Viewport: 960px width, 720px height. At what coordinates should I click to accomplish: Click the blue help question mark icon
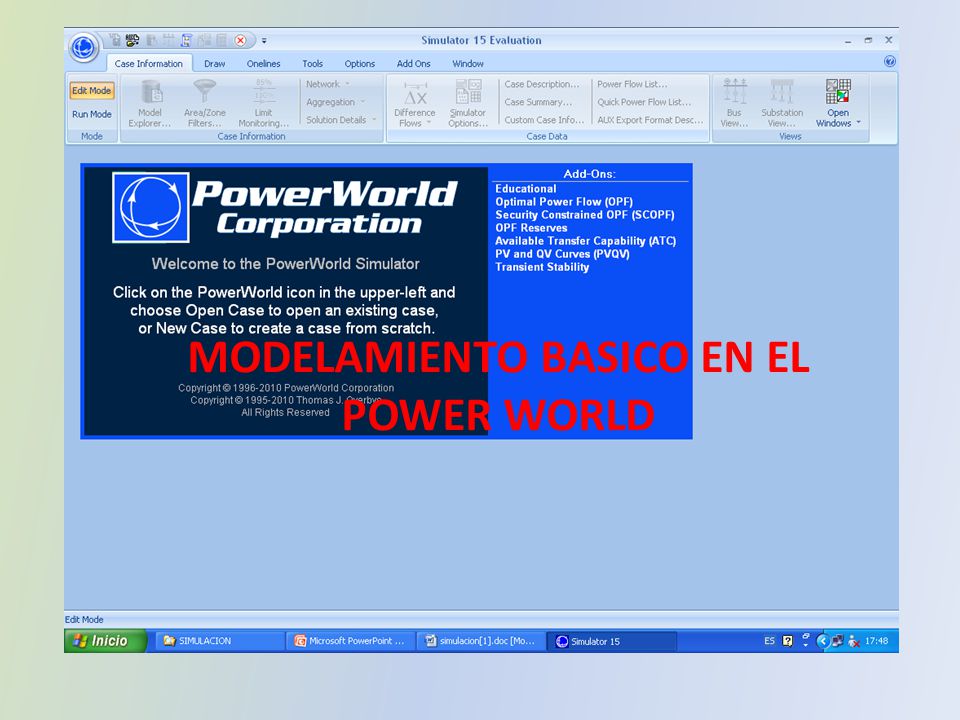point(890,61)
